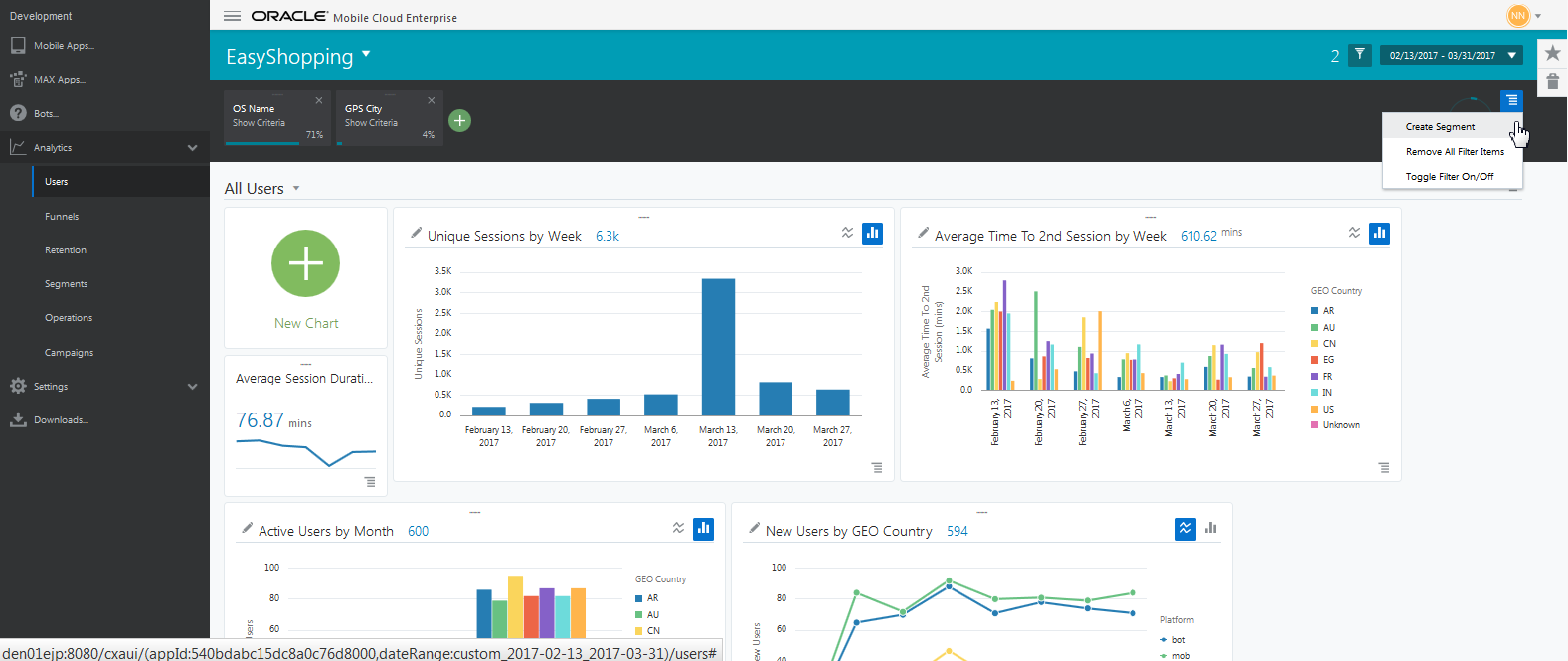
Task: Open the All Users segment dropdown
Action: pos(296,189)
